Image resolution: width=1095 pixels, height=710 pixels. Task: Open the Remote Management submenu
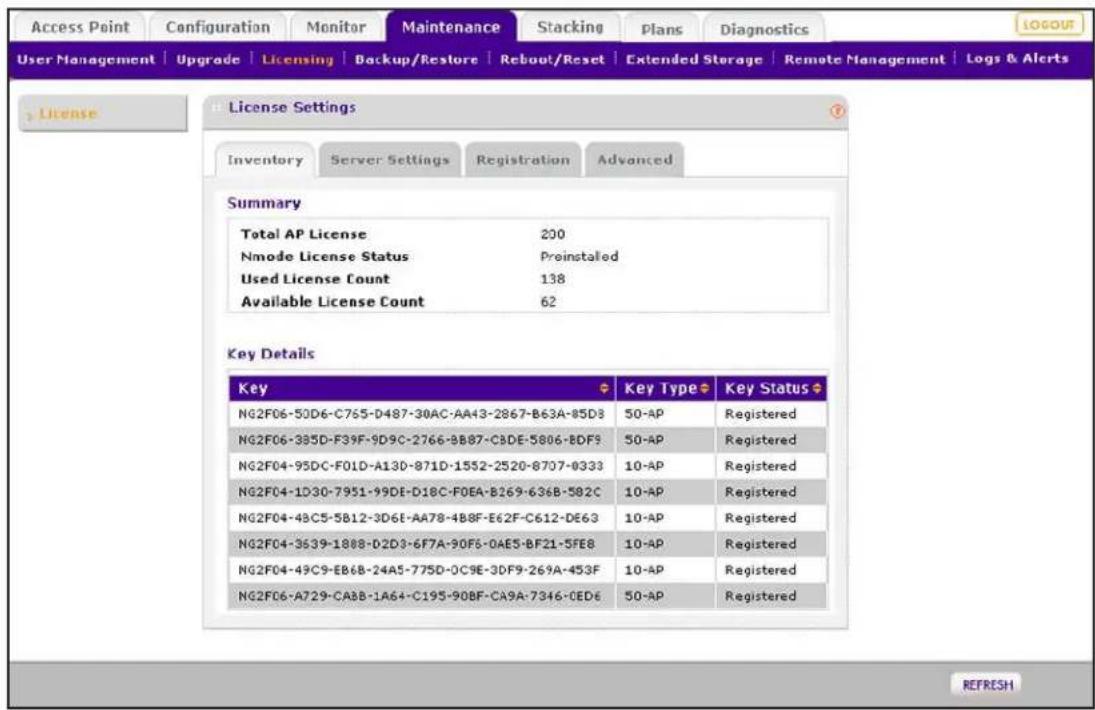coord(864,59)
